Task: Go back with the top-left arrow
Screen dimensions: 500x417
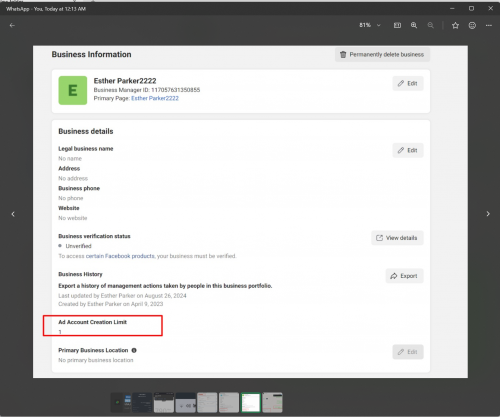Action: [12, 25]
